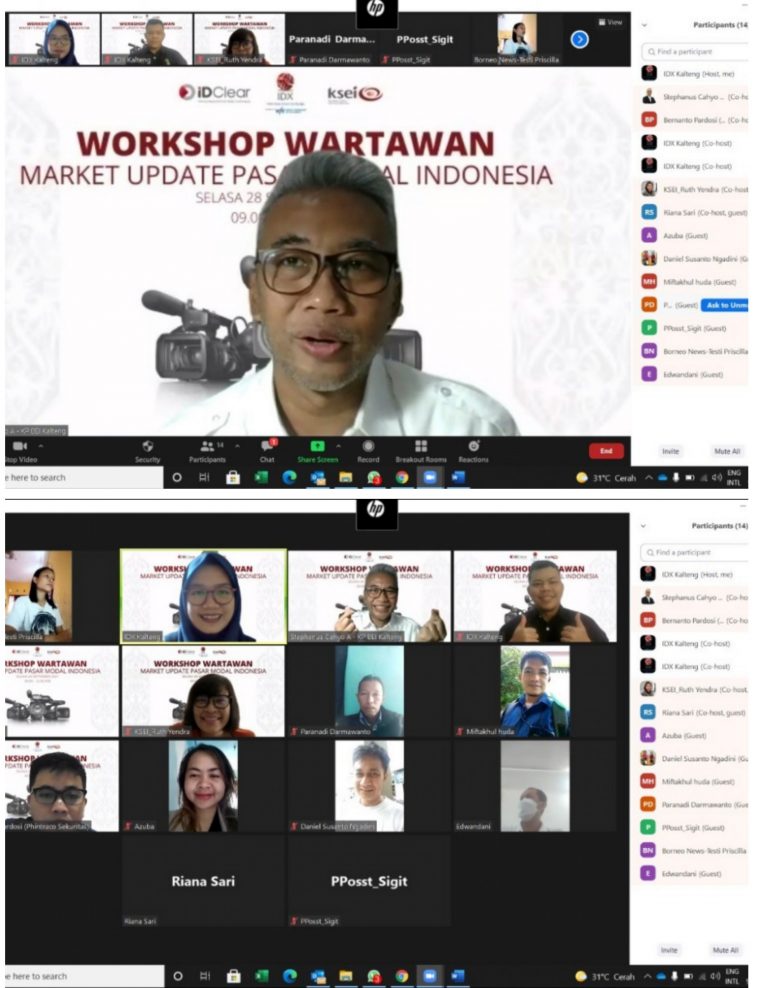Screen dimensions: 768x988
Task: Collapse upper Participants panel with chevron
Action: point(645,25)
